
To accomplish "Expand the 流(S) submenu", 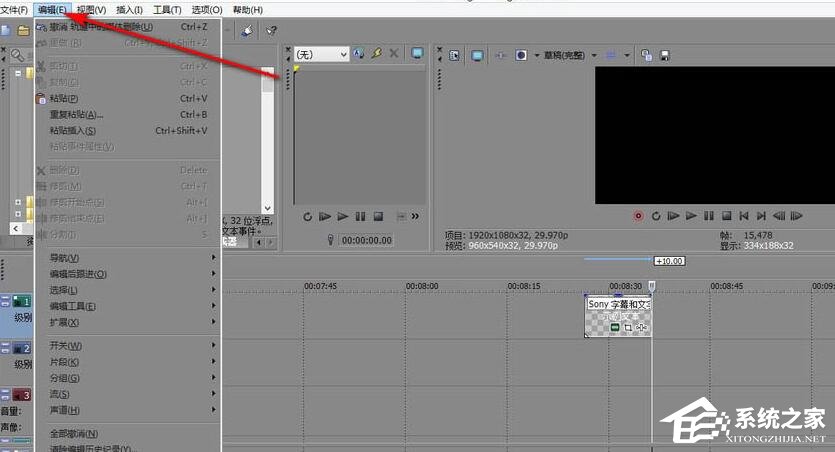I will (127, 394).
